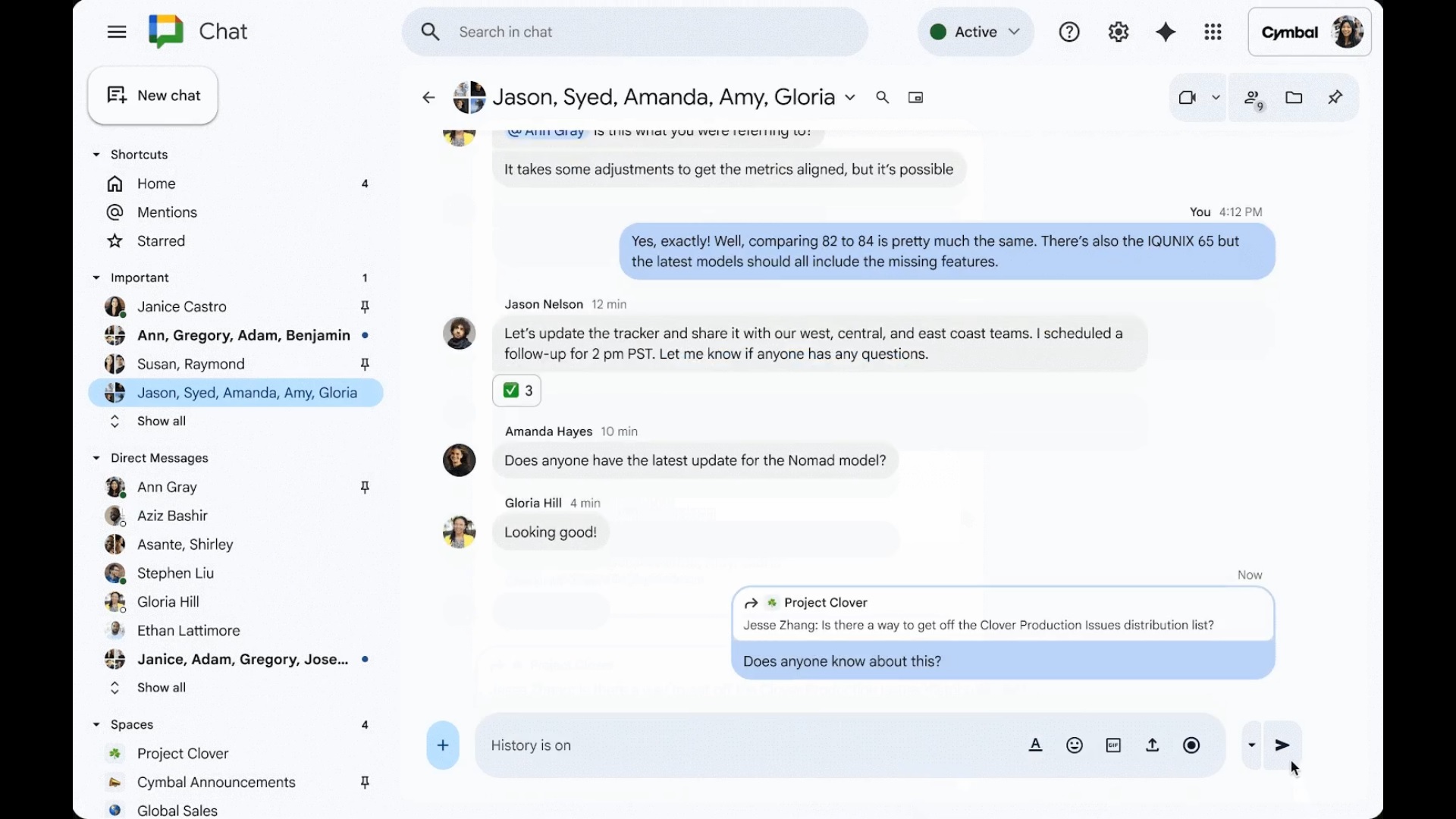Image resolution: width=1456 pixels, height=819 pixels.
Task: Collapse the Direct Messages section
Action: pyautogui.click(x=96, y=458)
